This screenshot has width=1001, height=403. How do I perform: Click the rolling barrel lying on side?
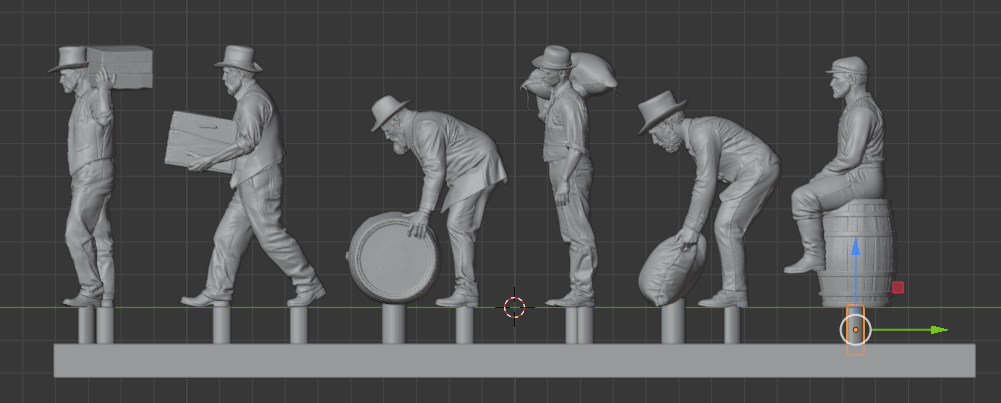click(x=394, y=258)
